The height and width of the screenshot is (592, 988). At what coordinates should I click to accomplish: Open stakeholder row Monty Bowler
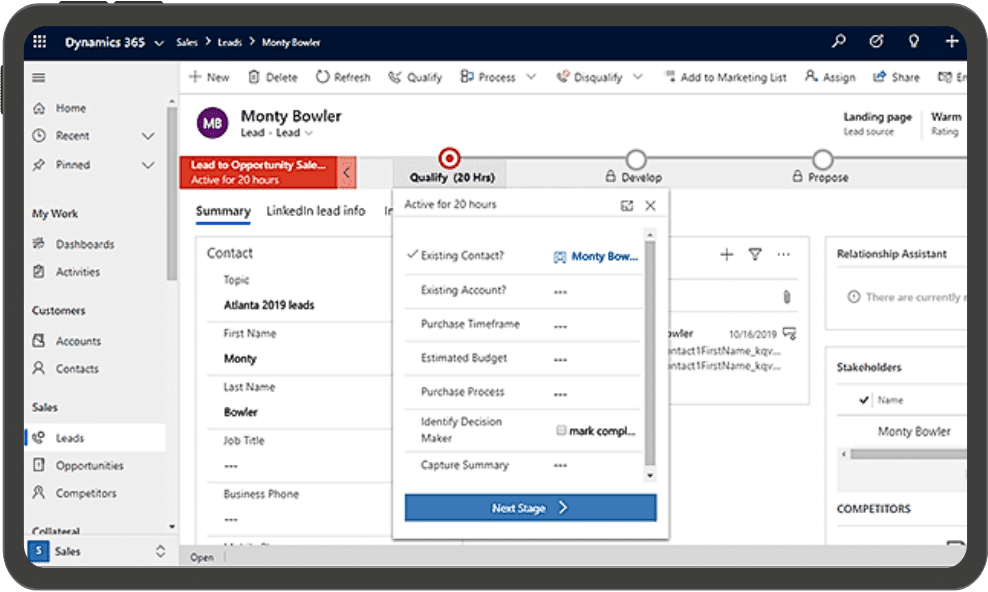[x=914, y=431]
